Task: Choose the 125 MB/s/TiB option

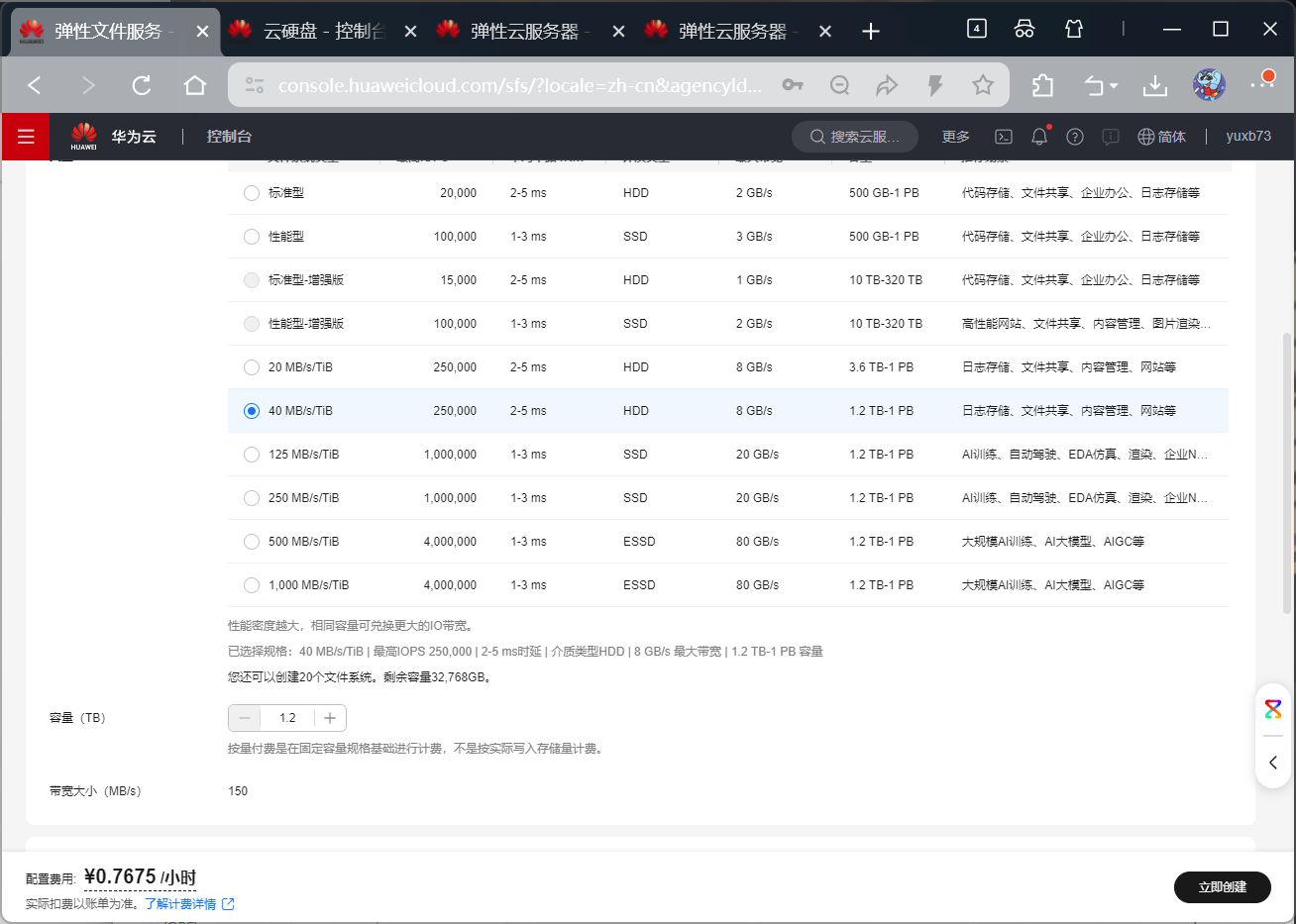Action: 252,455
